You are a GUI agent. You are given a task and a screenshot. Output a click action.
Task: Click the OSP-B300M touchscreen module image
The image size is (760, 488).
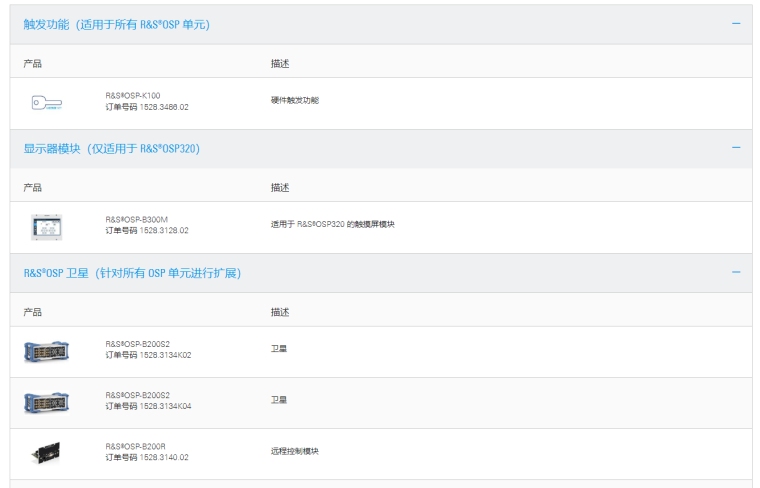click(46, 225)
